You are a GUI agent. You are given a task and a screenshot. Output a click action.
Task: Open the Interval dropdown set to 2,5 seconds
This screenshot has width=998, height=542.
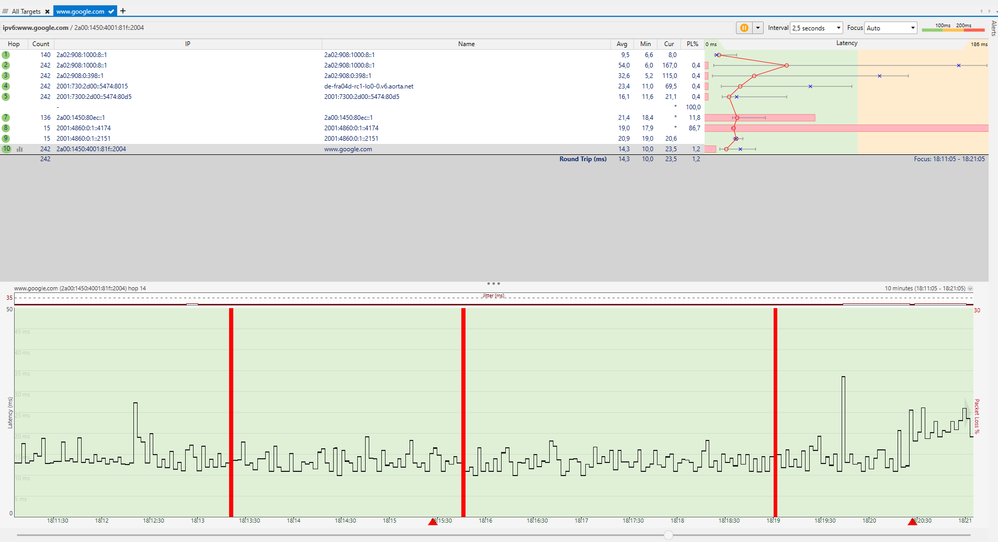coord(817,28)
